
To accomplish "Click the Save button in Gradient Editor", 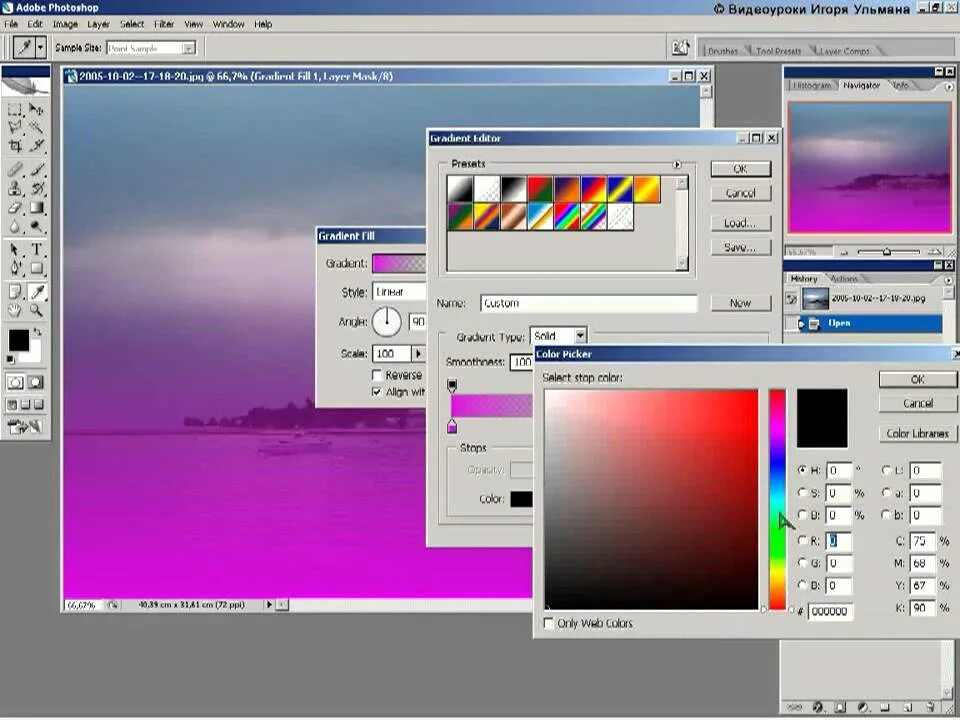I will [740, 247].
